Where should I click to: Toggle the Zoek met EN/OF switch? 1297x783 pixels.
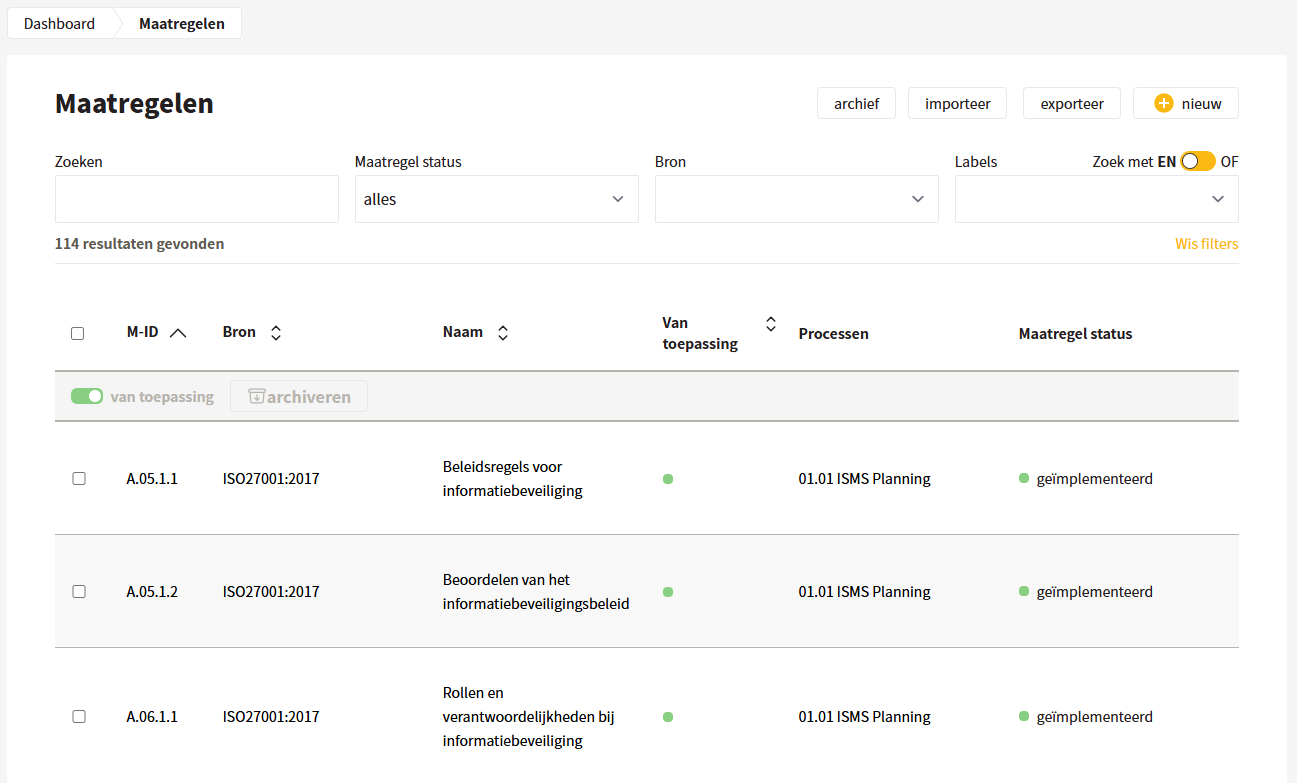(1198, 161)
